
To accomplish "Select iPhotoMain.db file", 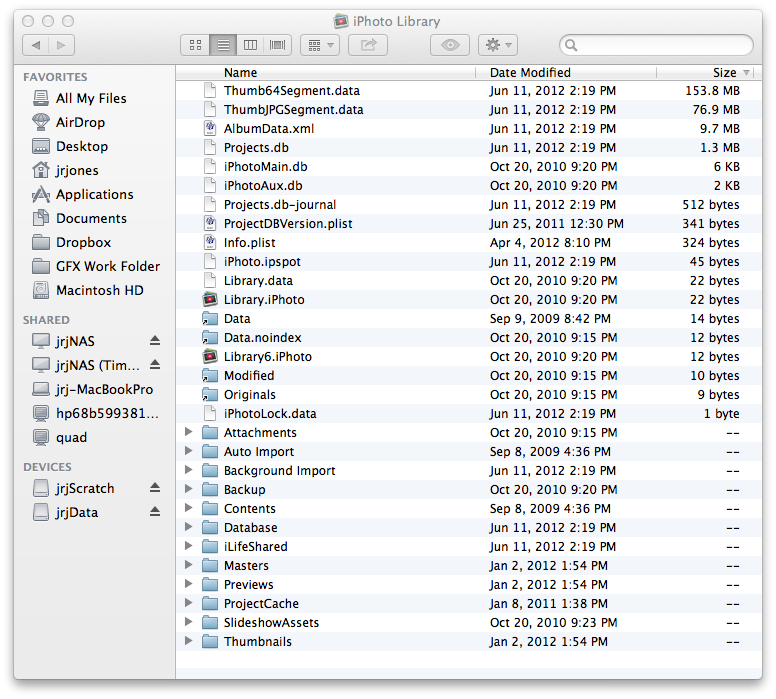I will click(469, 166).
